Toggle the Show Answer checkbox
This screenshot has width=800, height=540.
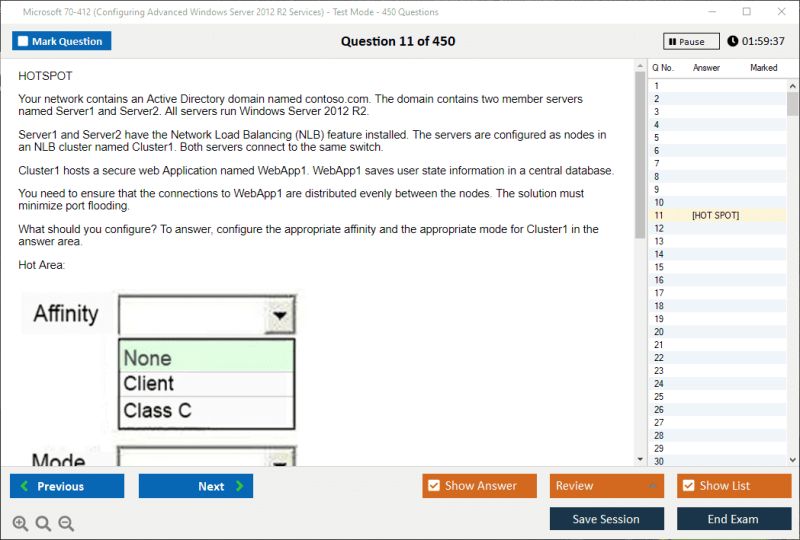coord(434,485)
